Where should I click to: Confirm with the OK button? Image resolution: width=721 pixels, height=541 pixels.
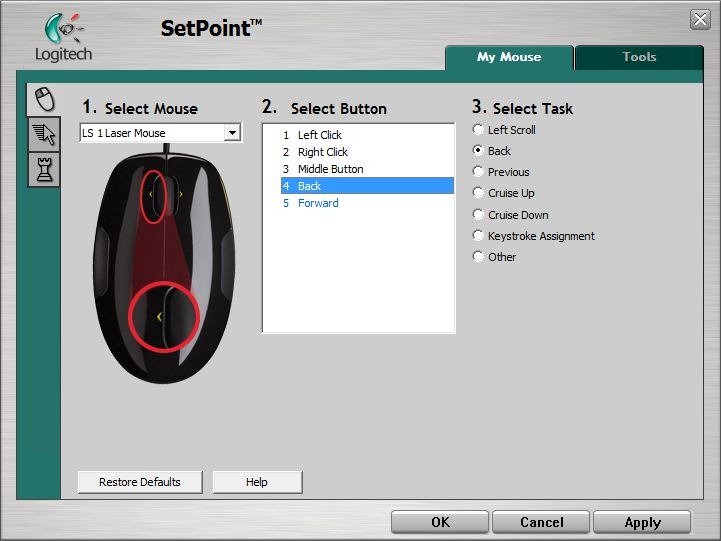click(440, 522)
